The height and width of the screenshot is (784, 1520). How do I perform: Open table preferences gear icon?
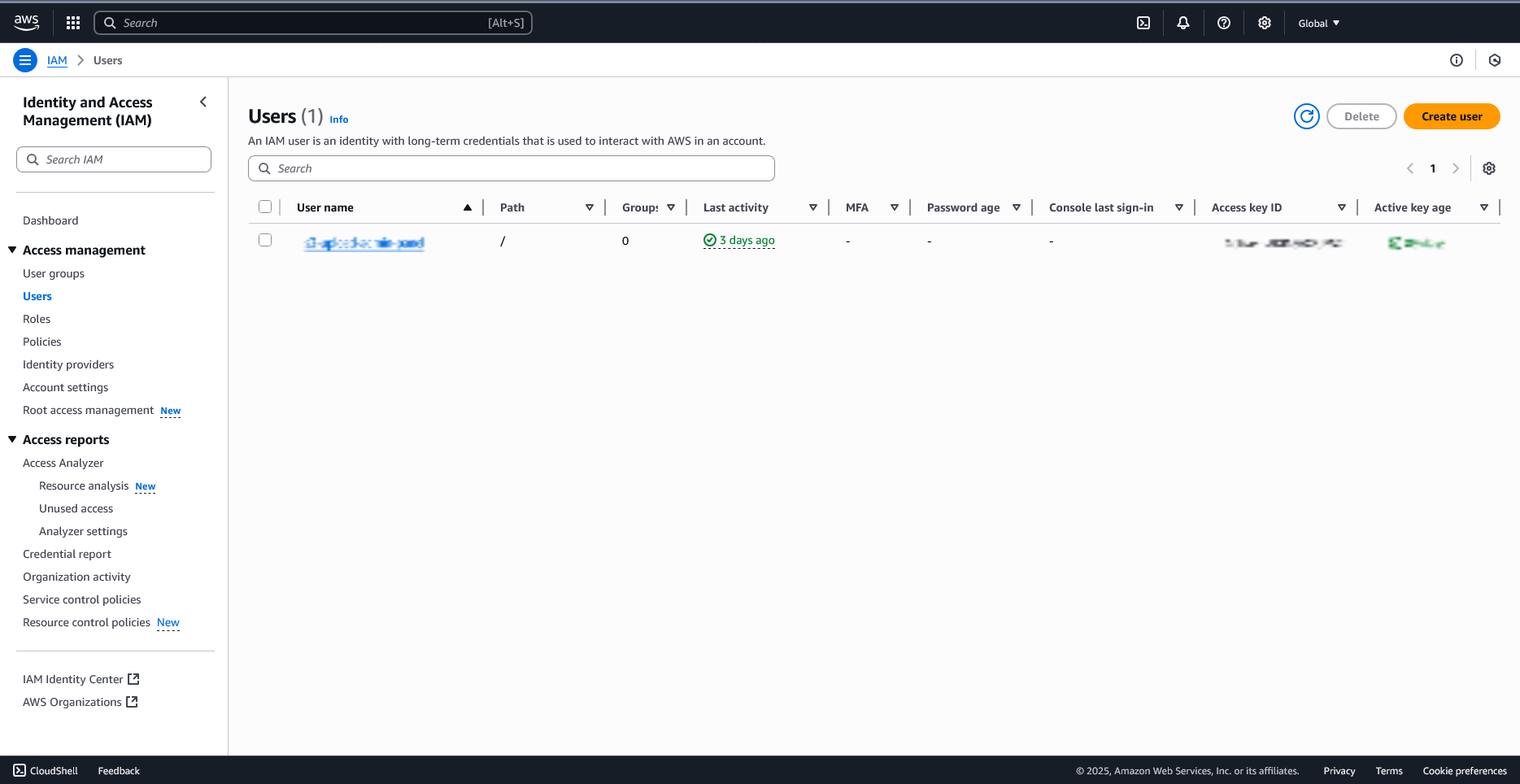[1489, 168]
